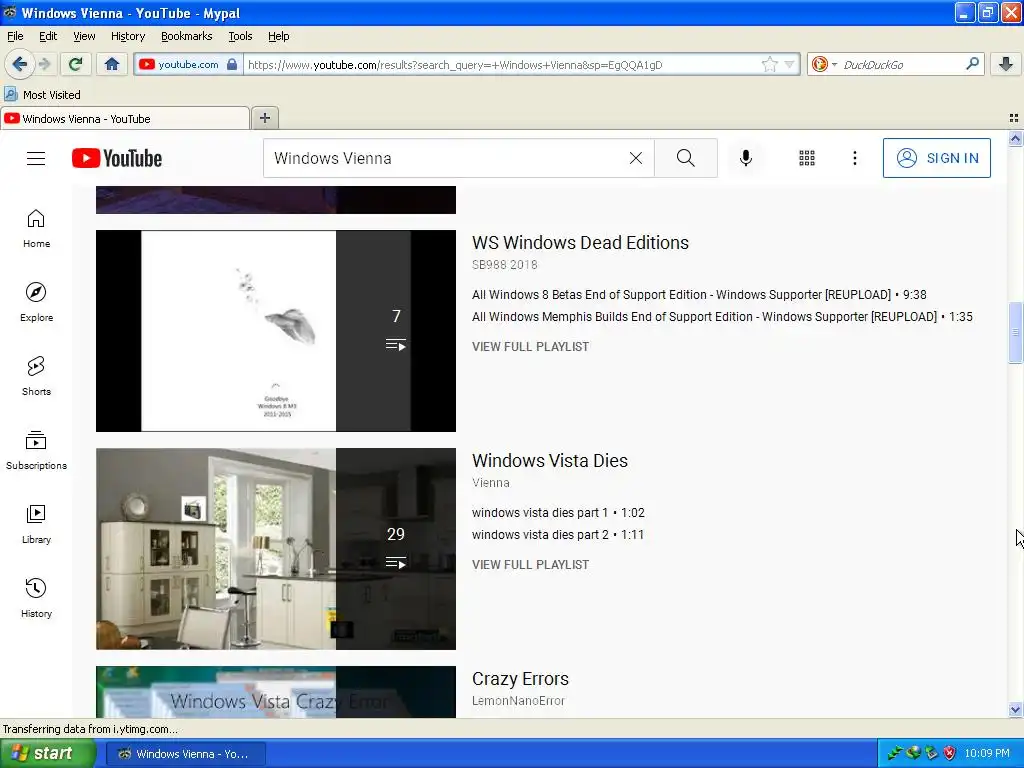Open the File menu

pyautogui.click(x=15, y=36)
